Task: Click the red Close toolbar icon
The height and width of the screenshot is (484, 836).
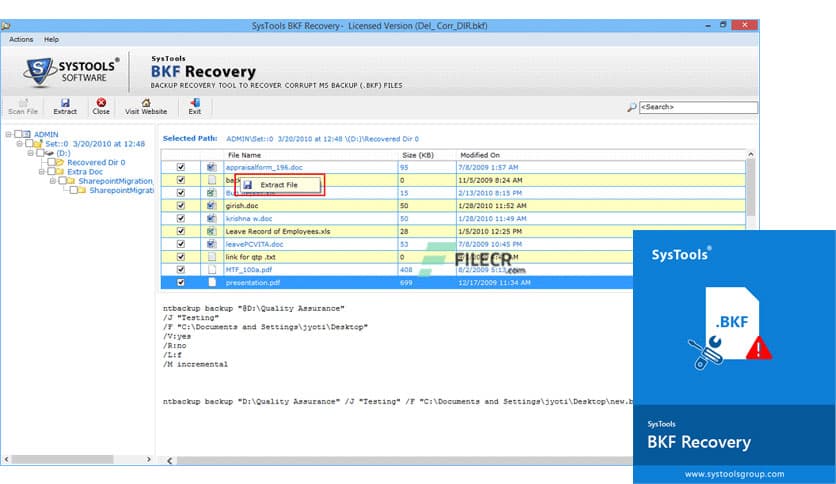Action: point(101,102)
